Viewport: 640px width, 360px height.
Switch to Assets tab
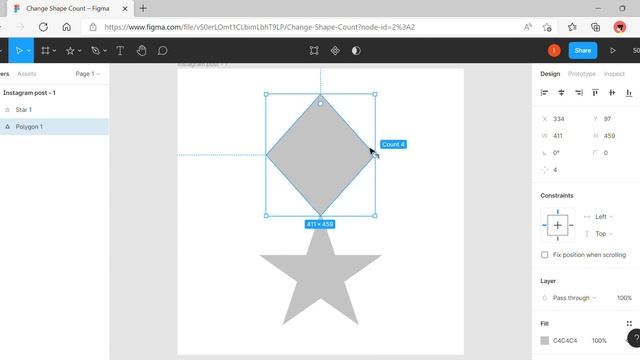tap(27, 74)
